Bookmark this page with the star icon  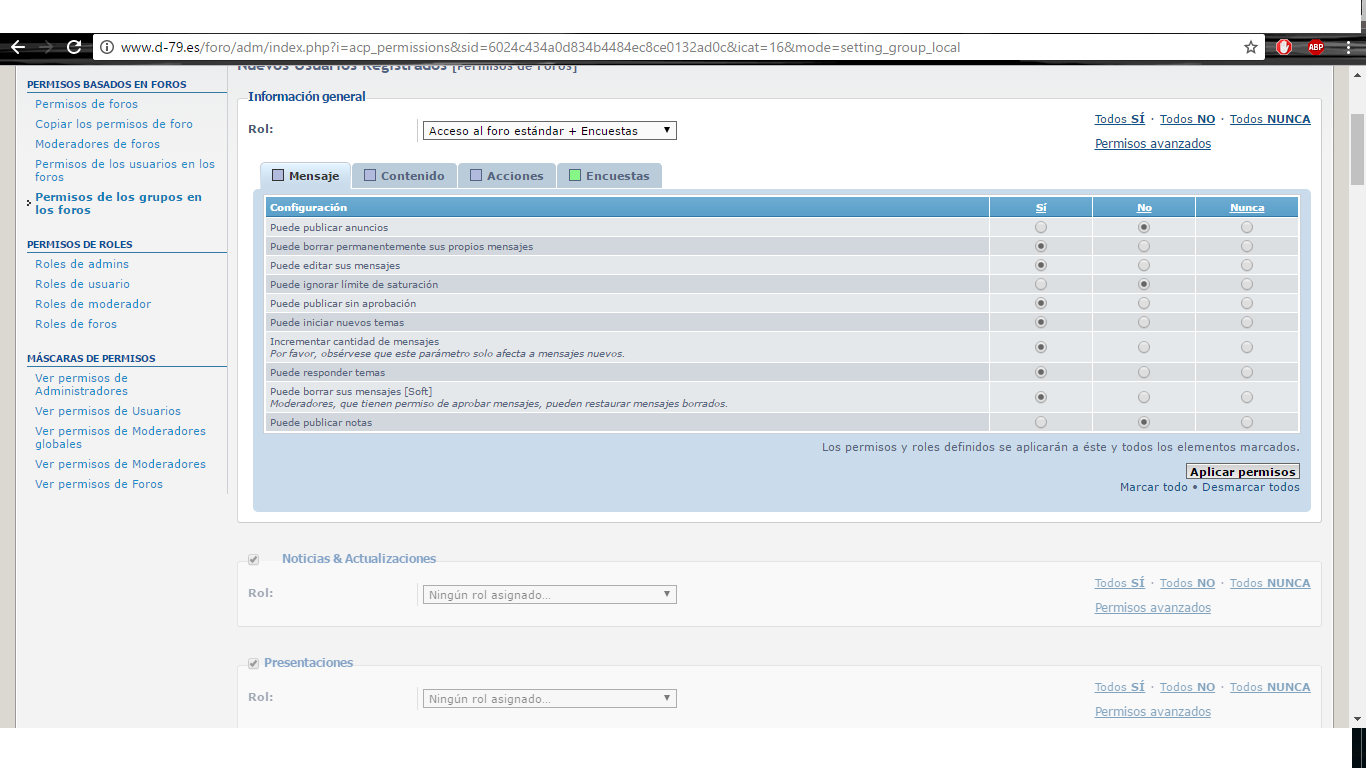tap(1250, 47)
